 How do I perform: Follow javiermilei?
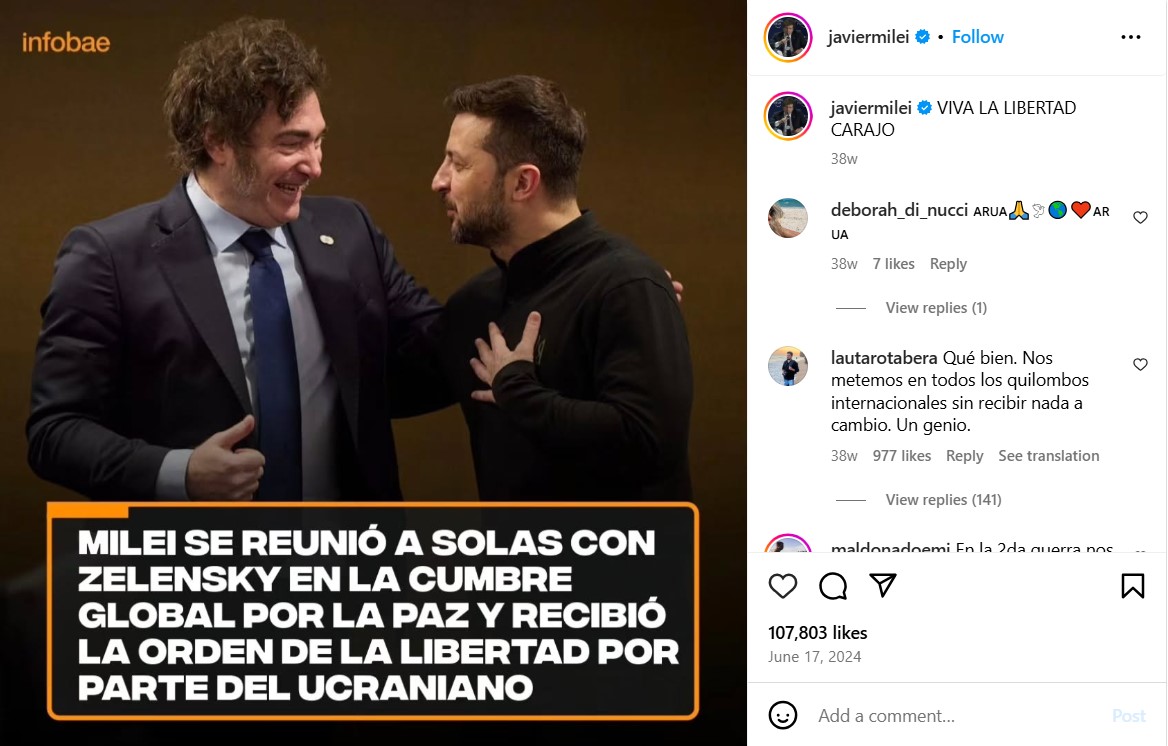point(977,37)
